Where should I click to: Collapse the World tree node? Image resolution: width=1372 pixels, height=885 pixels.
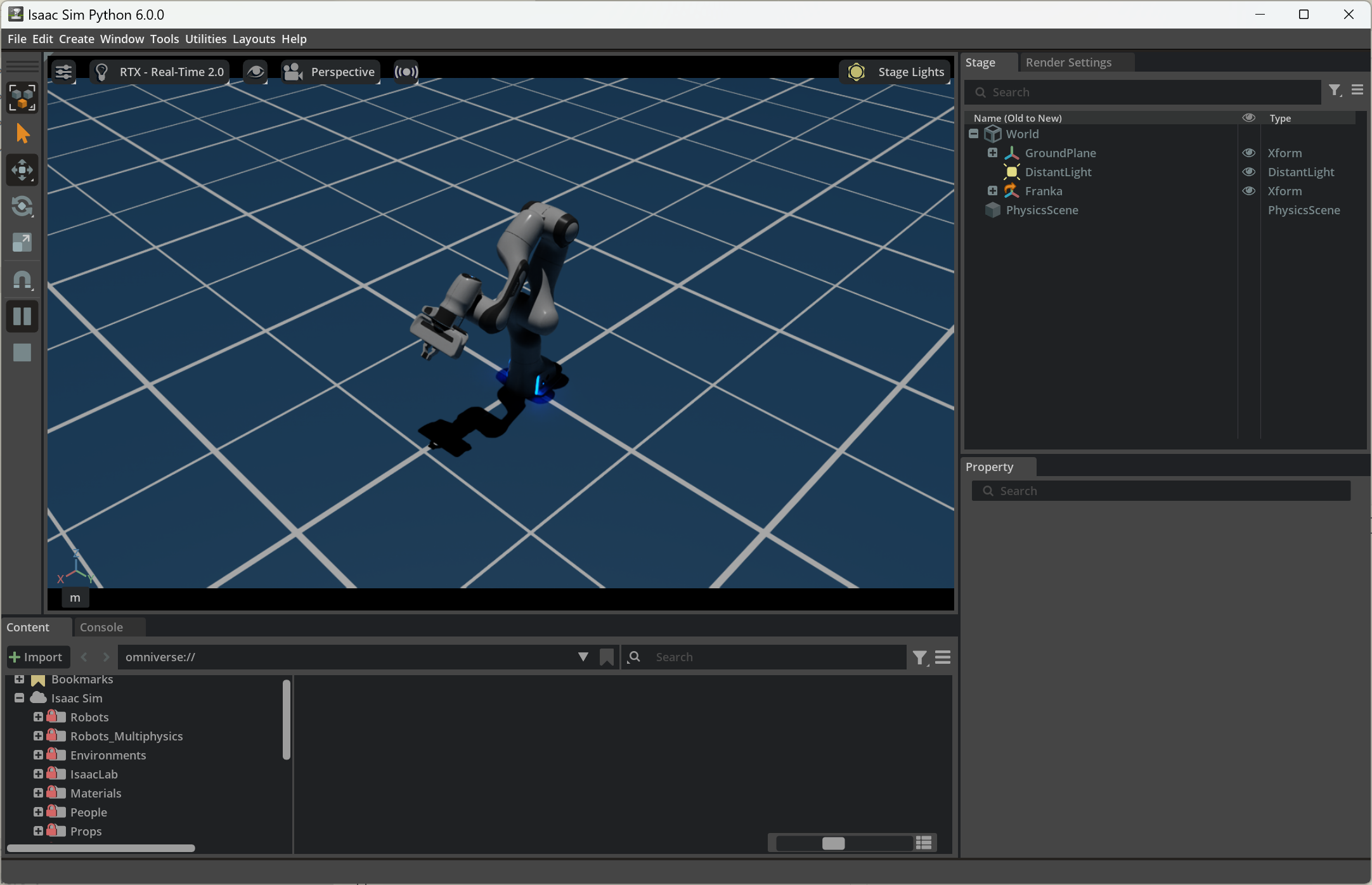click(974, 134)
